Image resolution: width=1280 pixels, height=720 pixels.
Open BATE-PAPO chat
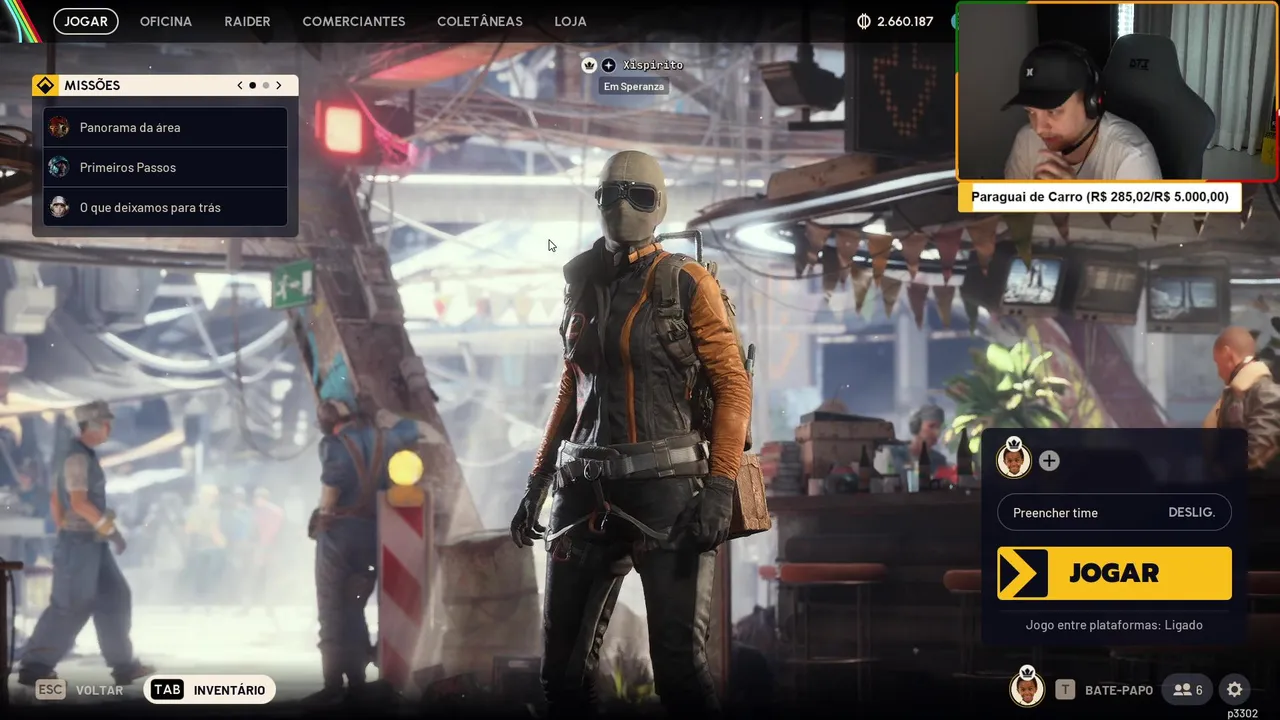(x=1119, y=690)
